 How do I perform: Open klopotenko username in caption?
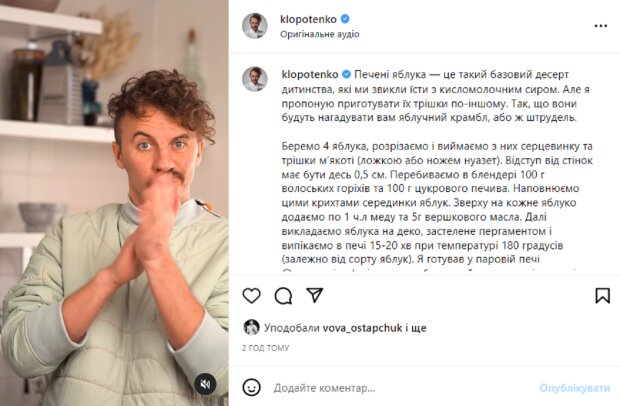[310, 74]
